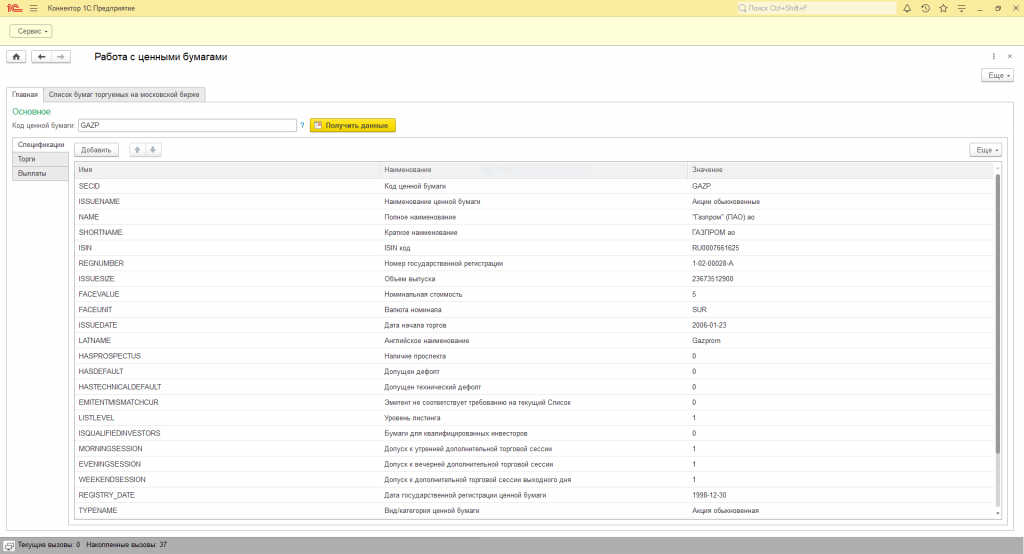Click Текущие вызовы: 0 in status bar
1024x554 pixels.
(49, 545)
